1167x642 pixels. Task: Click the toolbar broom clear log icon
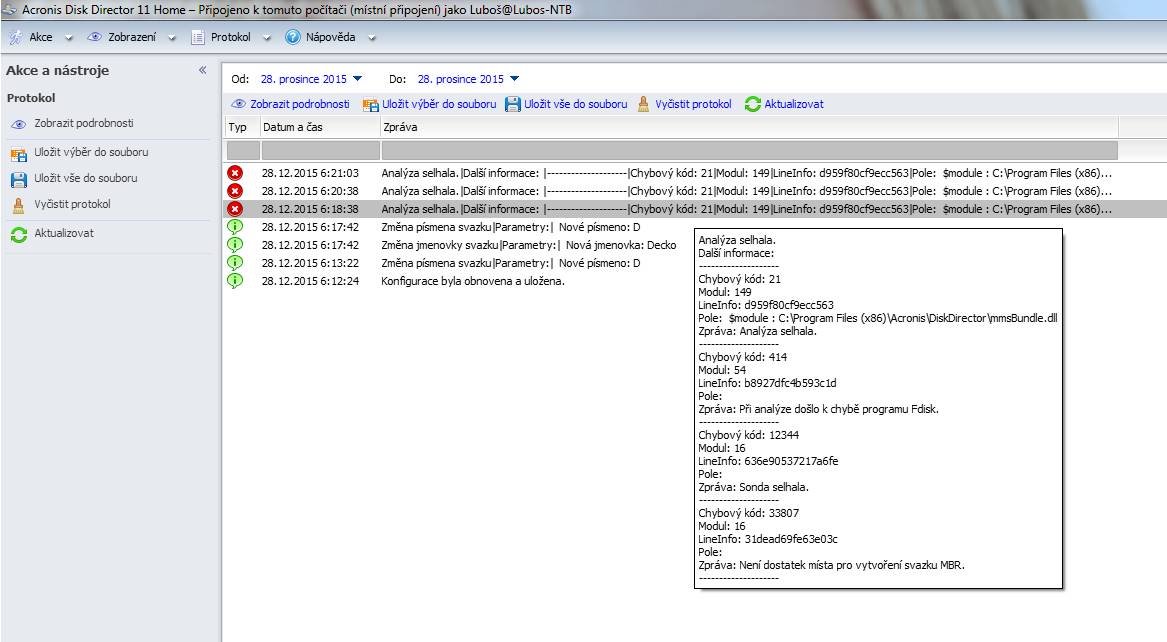click(644, 104)
